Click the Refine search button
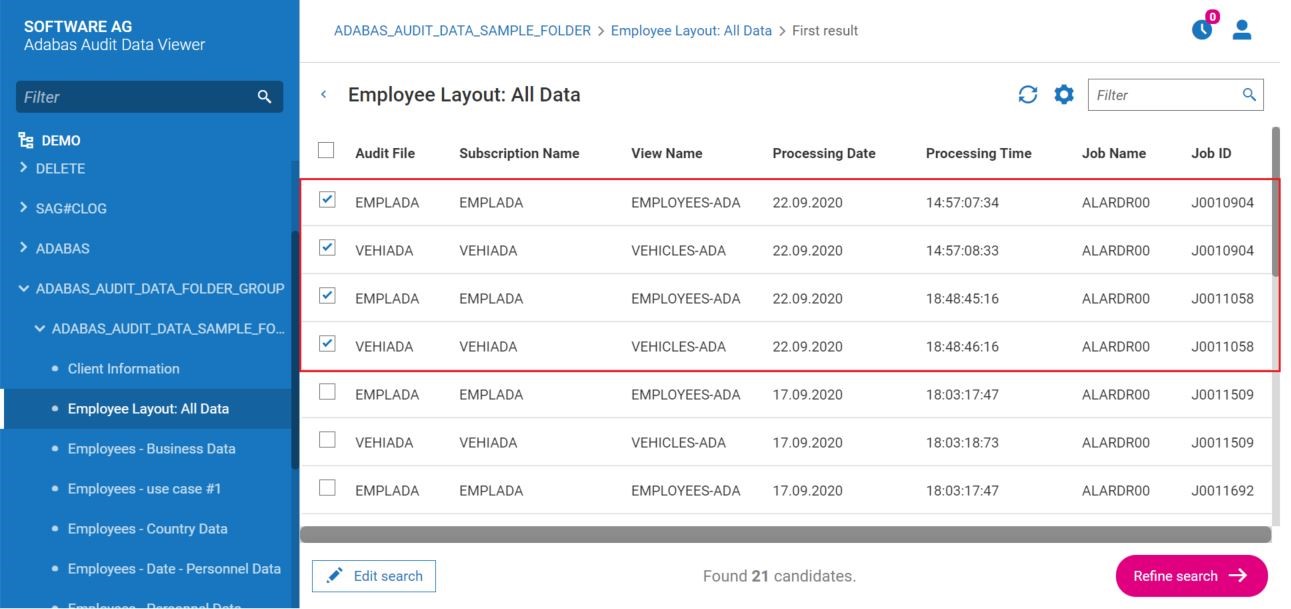The image size is (1291, 609). click(1191, 576)
